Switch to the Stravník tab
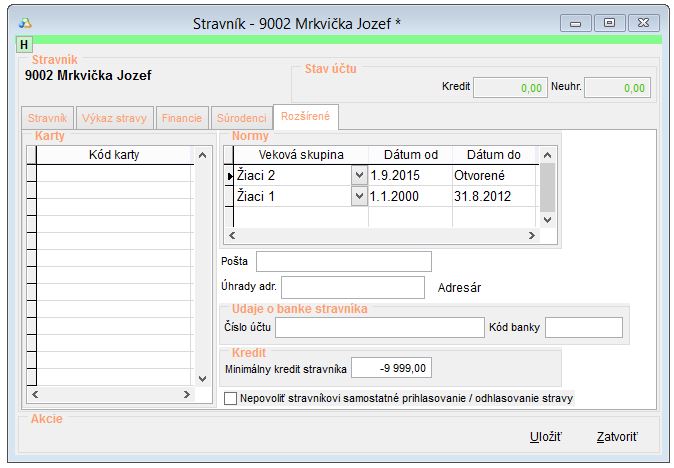 [47, 118]
